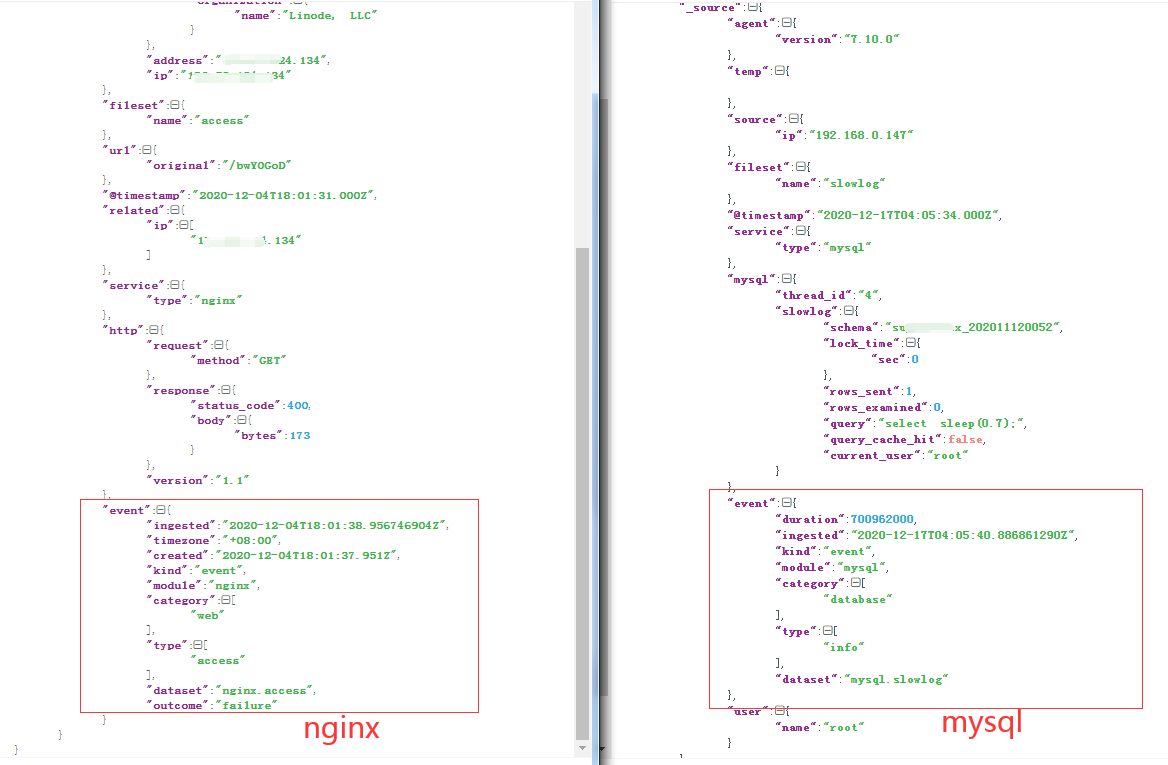Select the "nginx.access" dataset value
This screenshot has width=1168, height=765.
click(x=265, y=691)
